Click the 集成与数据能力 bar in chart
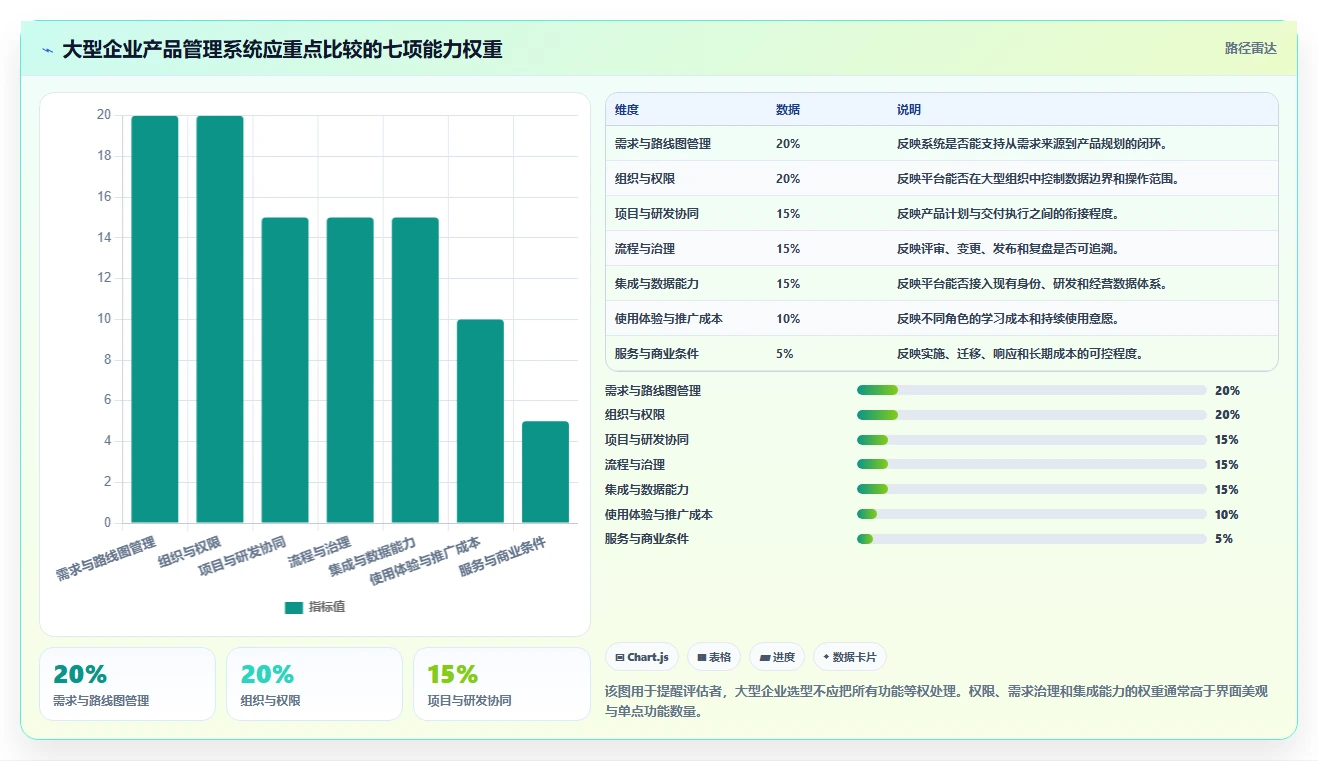The width and height of the screenshot is (1318, 761). pyautogui.click(x=415, y=370)
